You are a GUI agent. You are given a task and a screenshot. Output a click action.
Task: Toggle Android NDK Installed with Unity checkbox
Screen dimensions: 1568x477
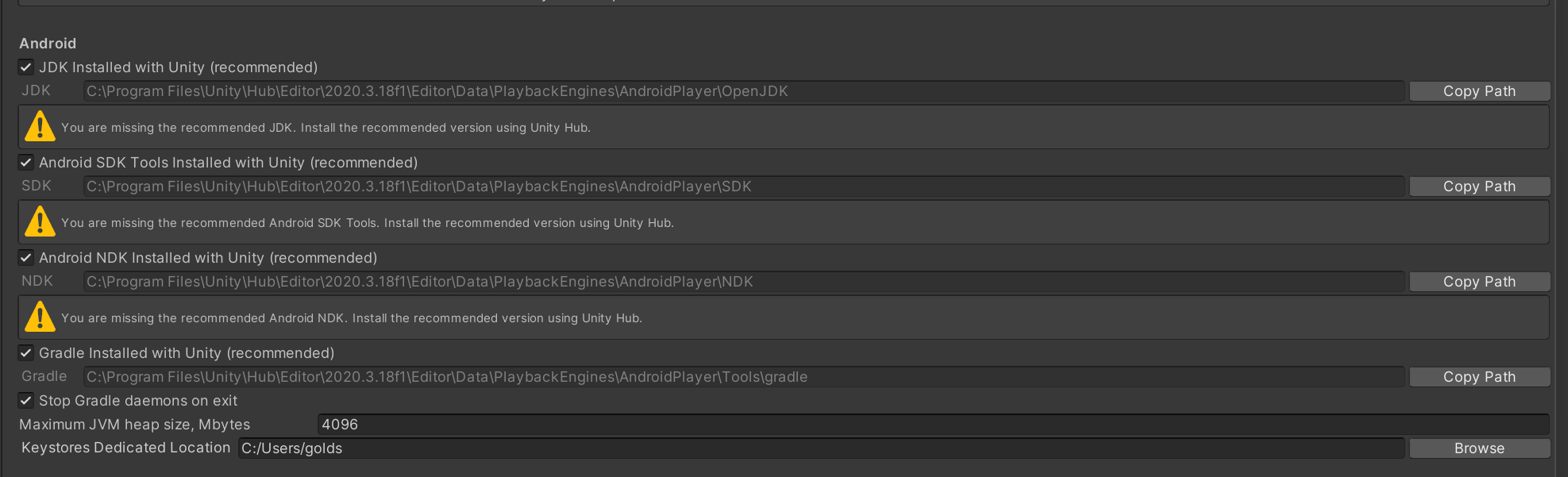click(x=26, y=258)
